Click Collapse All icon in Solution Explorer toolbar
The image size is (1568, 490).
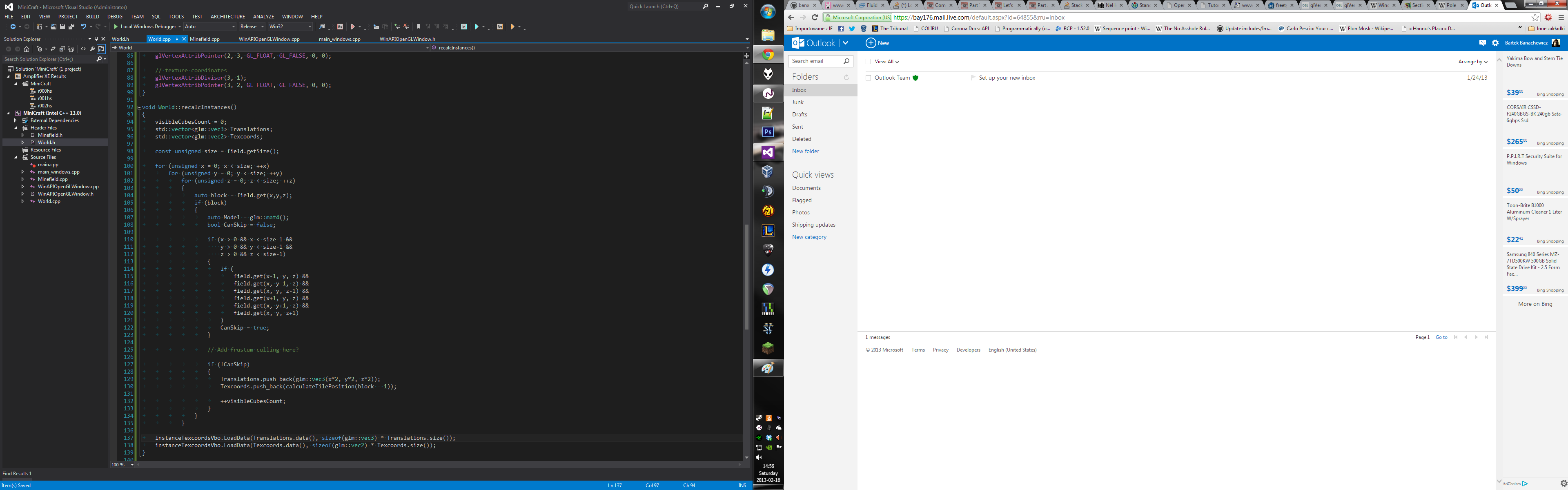[62, 49]
